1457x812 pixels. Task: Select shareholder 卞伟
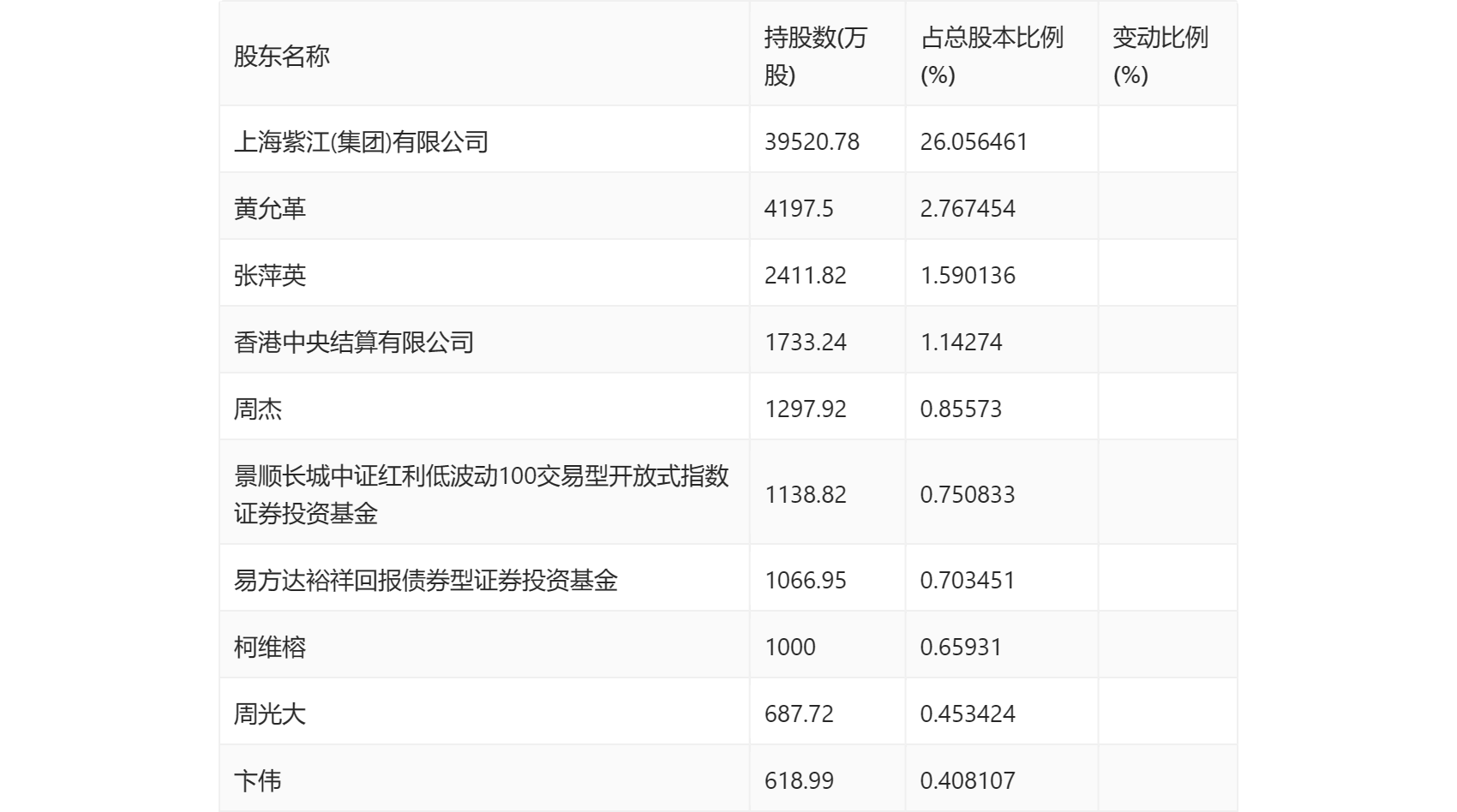click(x=258, y=780)
